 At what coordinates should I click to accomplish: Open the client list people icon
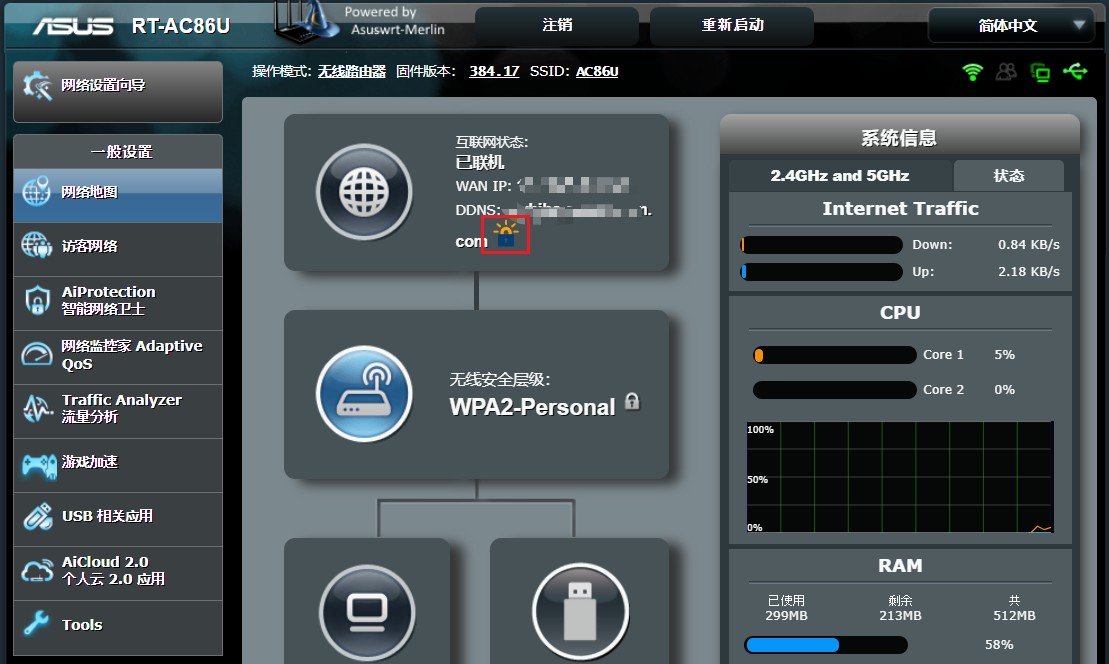(x=1006, y=71)
